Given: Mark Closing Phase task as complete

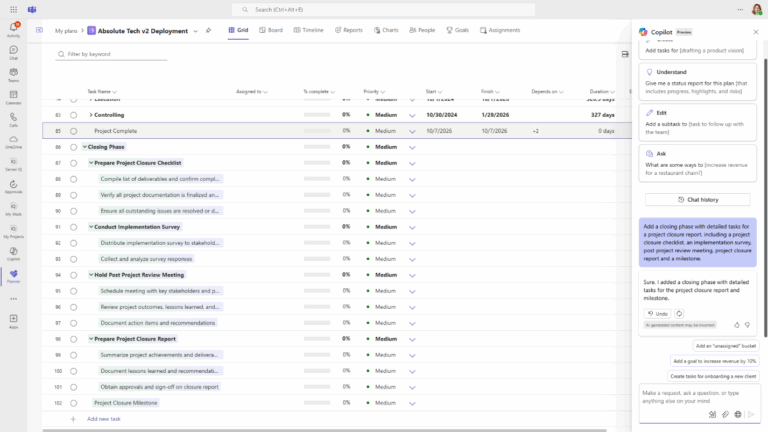Looking at the screenshot, I should click(73, 147).
